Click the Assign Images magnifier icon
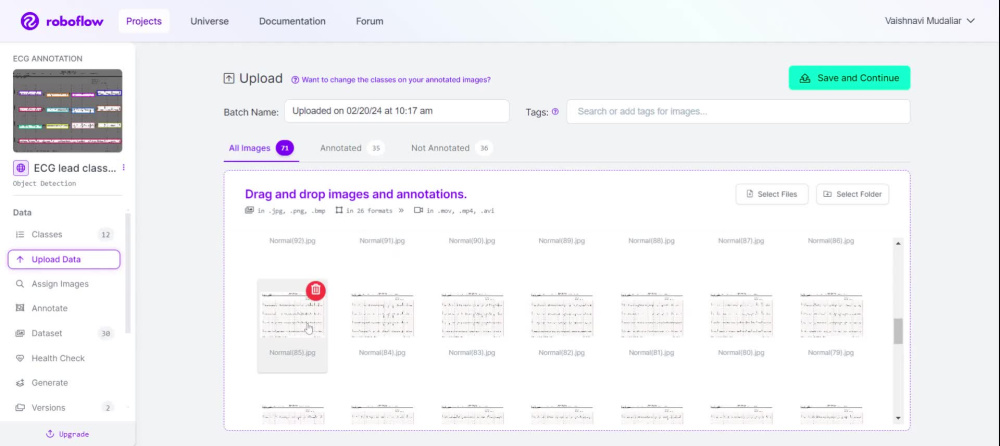 20,284
